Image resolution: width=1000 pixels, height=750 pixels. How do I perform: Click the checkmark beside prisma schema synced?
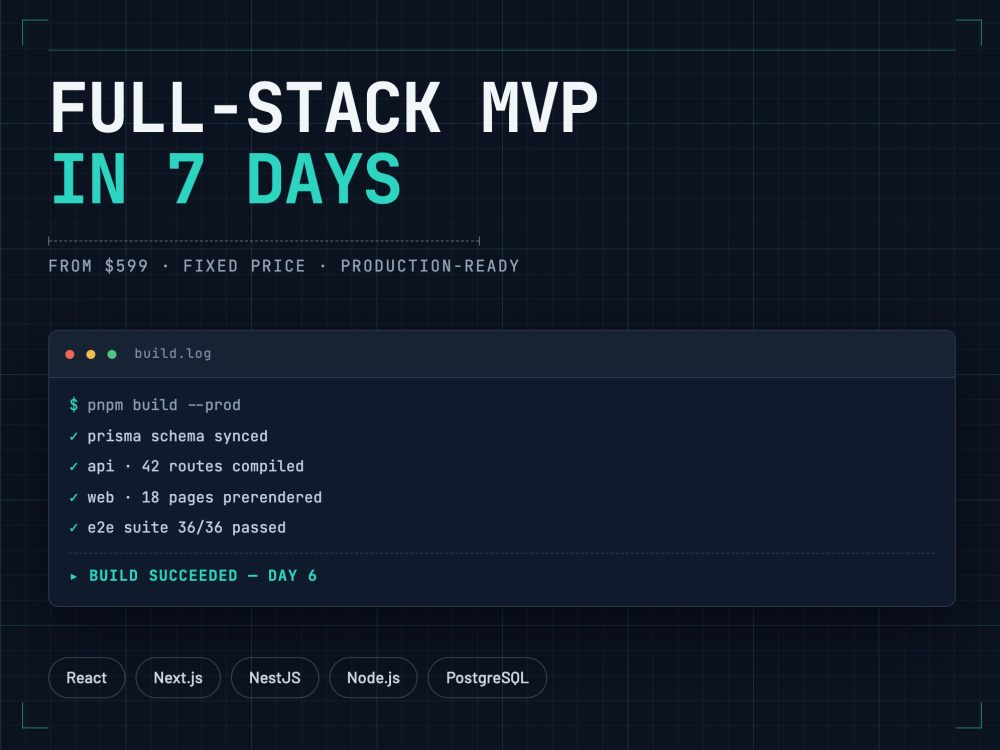(73, 436)
